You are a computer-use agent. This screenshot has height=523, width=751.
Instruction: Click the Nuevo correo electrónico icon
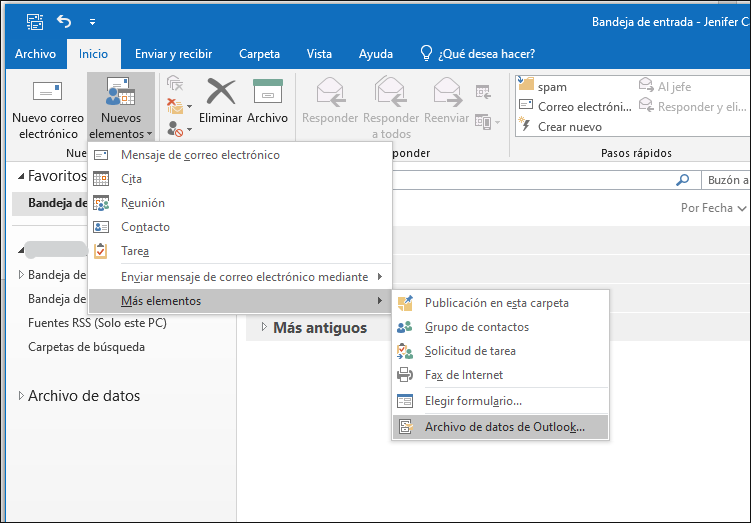pyautogui.click(x=47, y=93)
